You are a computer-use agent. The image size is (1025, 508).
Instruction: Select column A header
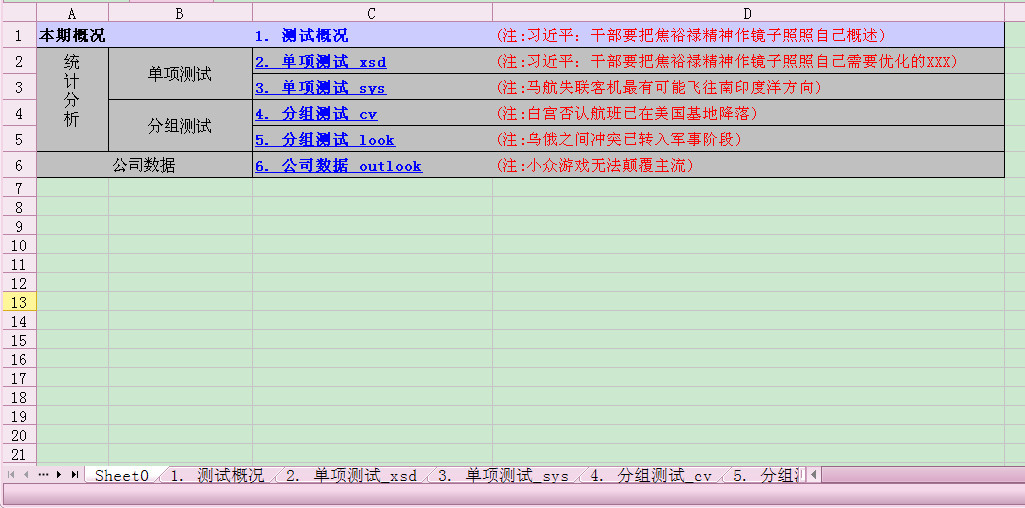(73, 13)
